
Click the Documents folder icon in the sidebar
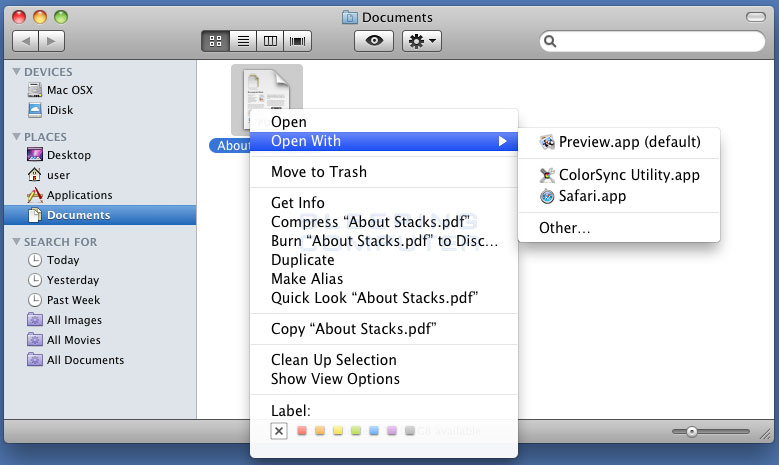pyautogui.click(x=35, y=215)
